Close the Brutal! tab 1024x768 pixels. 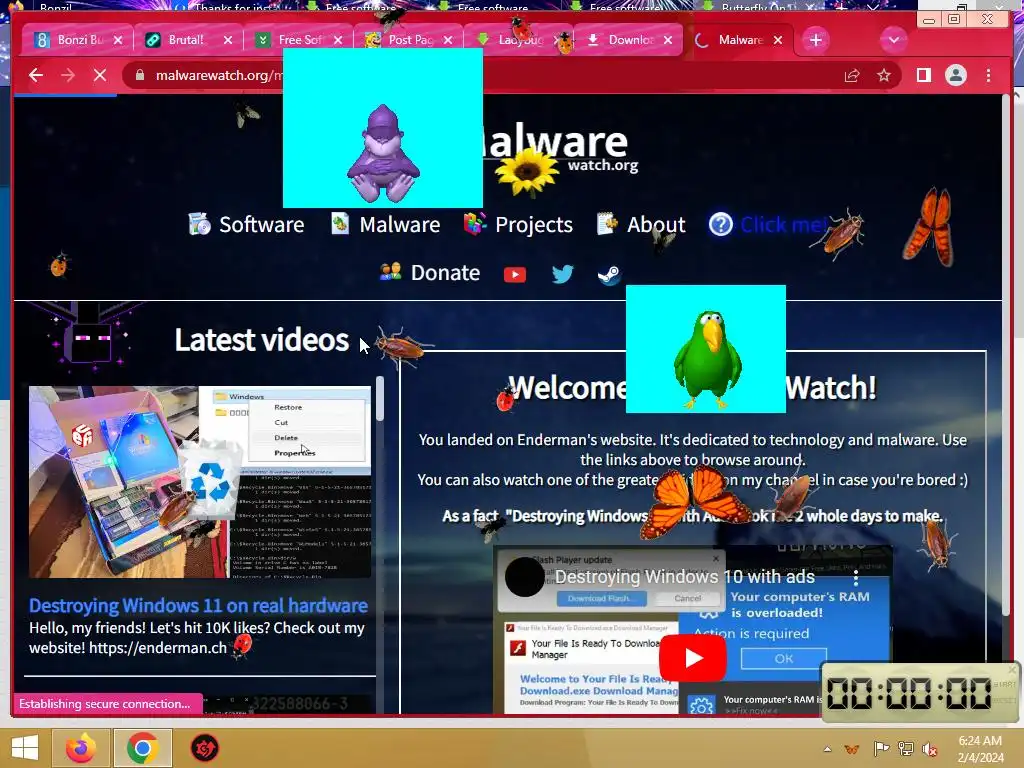[x=228, y=40]
